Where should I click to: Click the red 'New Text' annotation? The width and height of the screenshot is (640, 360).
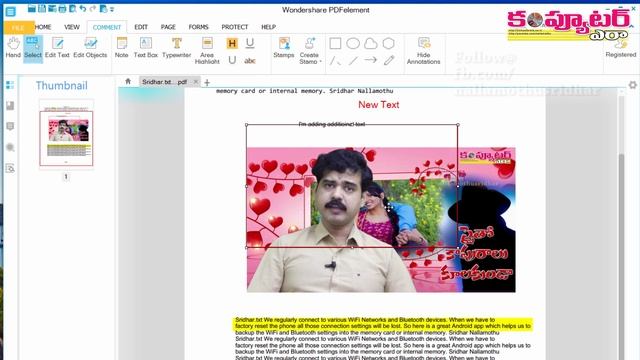378,104
